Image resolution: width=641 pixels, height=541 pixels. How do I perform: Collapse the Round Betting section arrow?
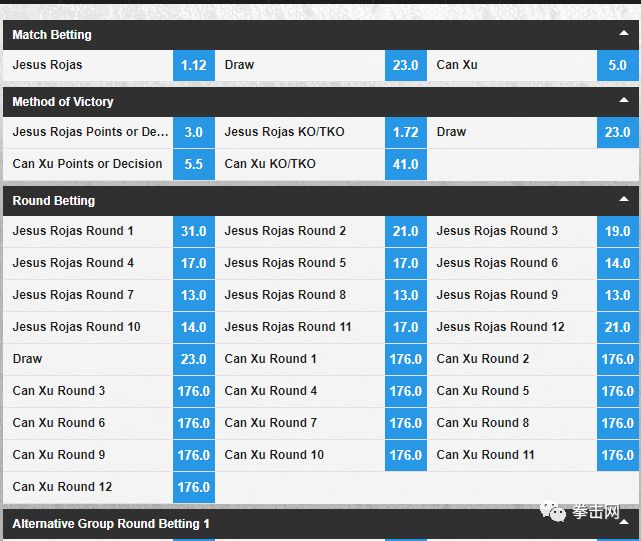pos(624,200)
